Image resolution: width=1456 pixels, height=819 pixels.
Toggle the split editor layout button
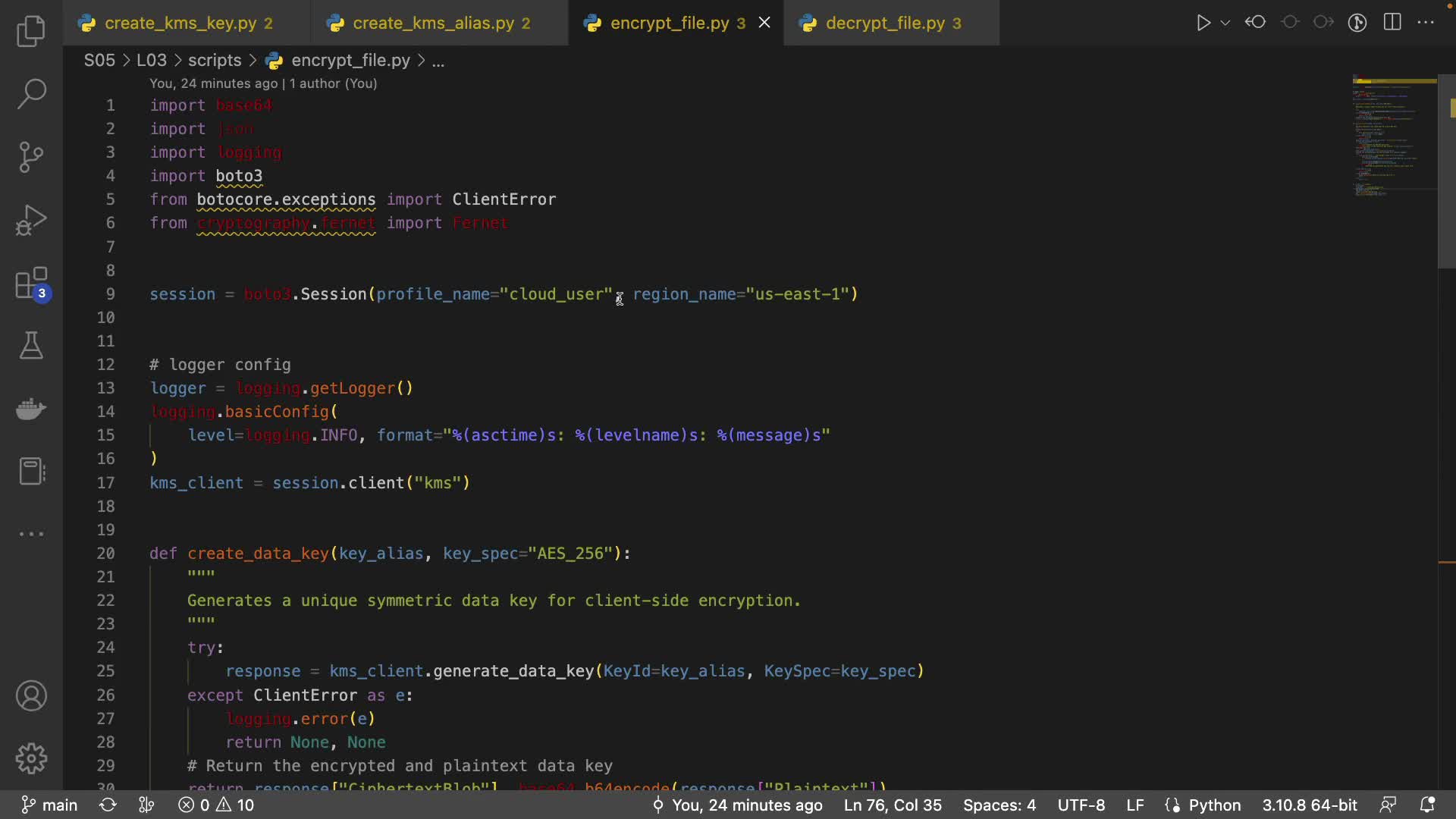(x=1392, y=23)
